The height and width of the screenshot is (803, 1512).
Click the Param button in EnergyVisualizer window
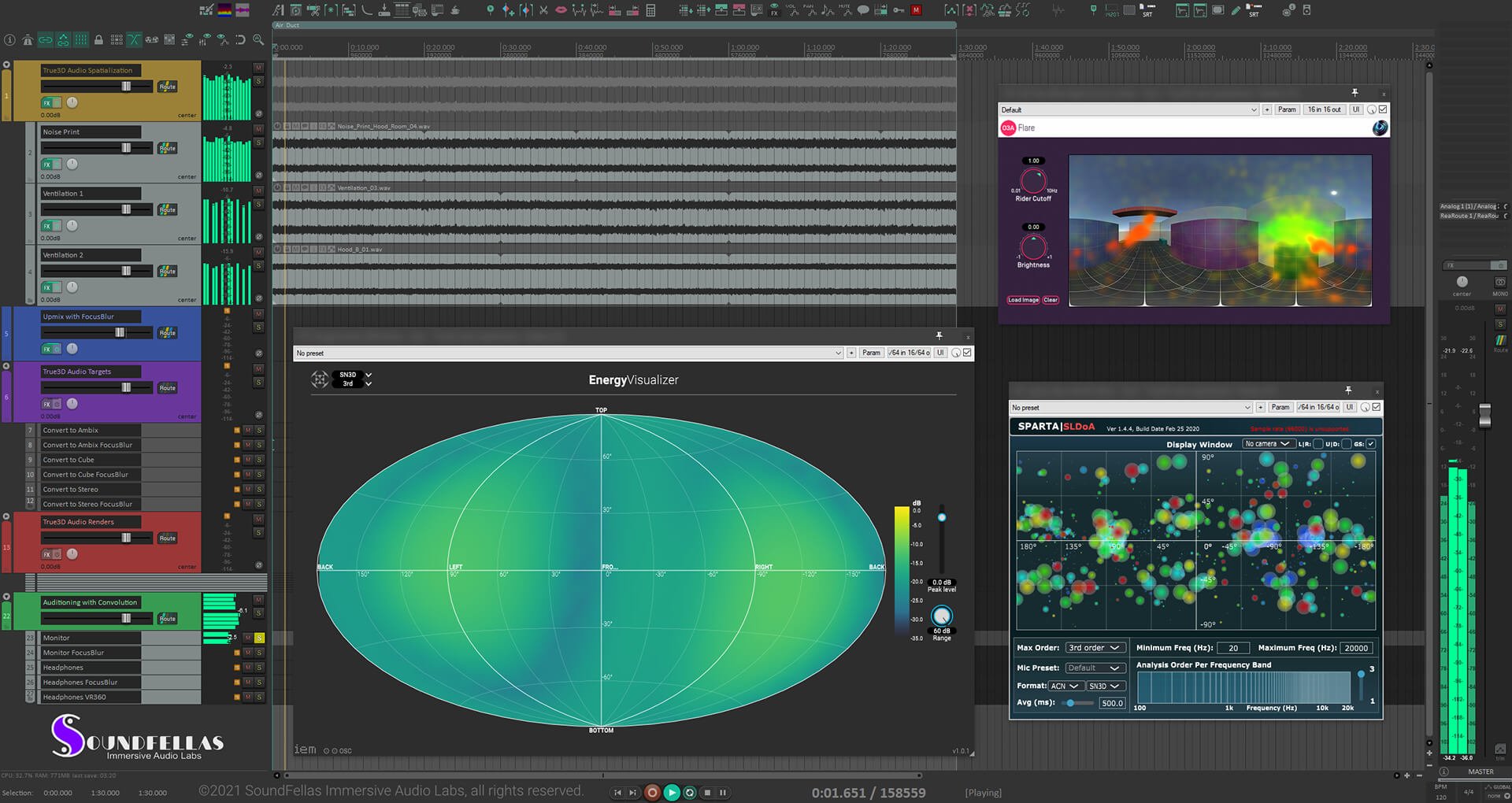(x=871, y=353)
